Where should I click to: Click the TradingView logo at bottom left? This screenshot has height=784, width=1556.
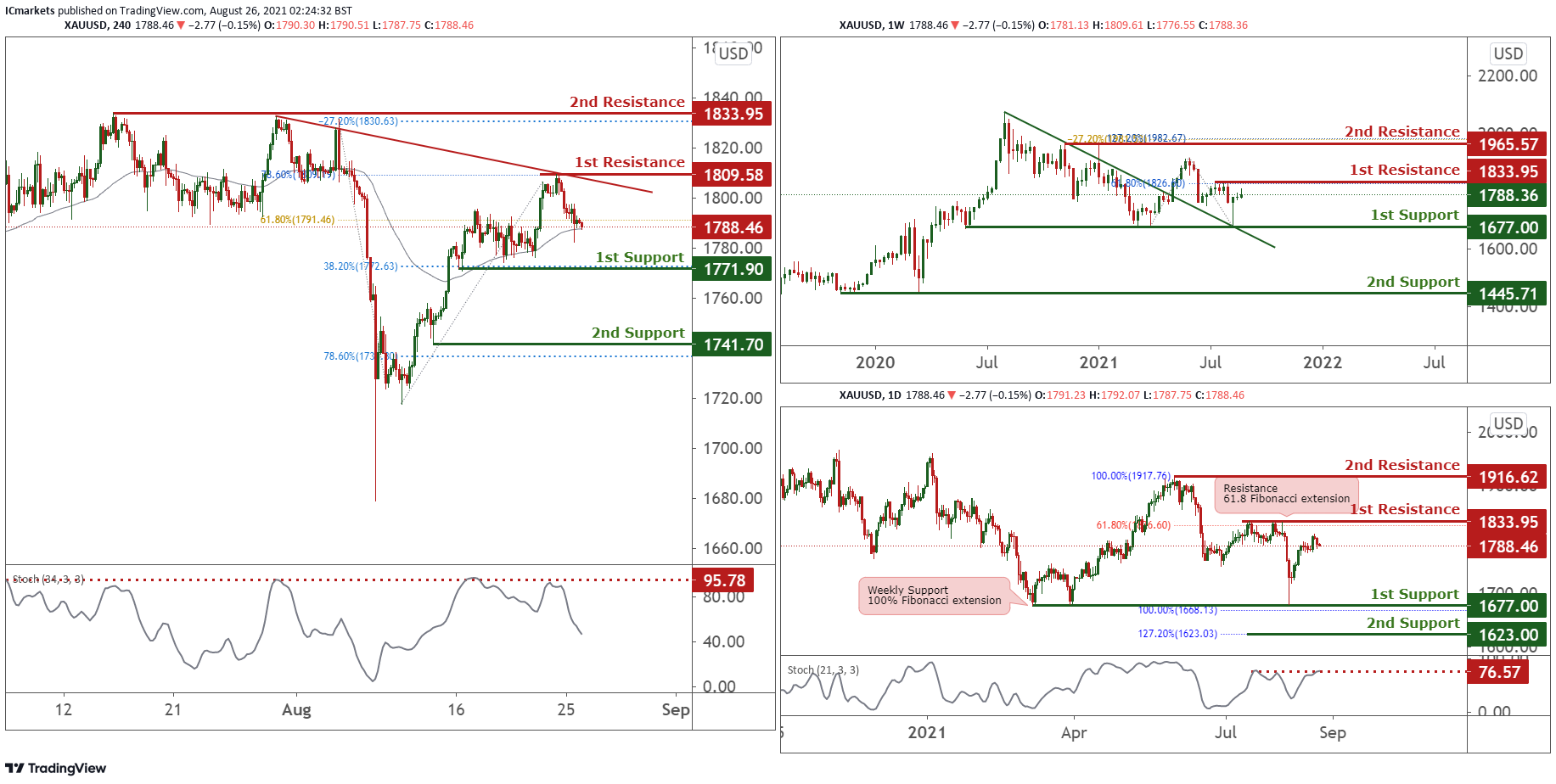pyautogui.click(x=56, y=768)
